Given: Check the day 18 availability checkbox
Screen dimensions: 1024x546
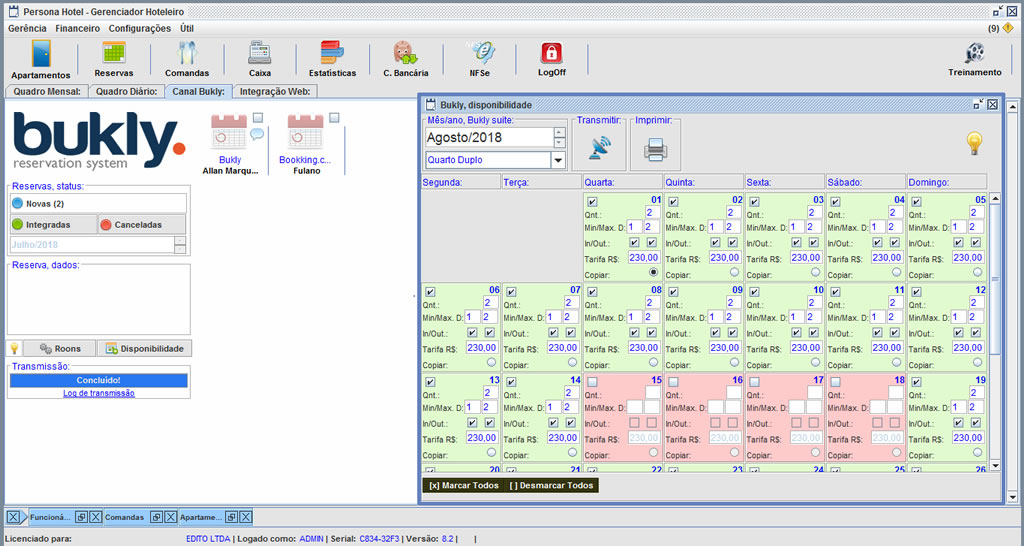Looking at the screenshot, I should [x=835, y=382].
